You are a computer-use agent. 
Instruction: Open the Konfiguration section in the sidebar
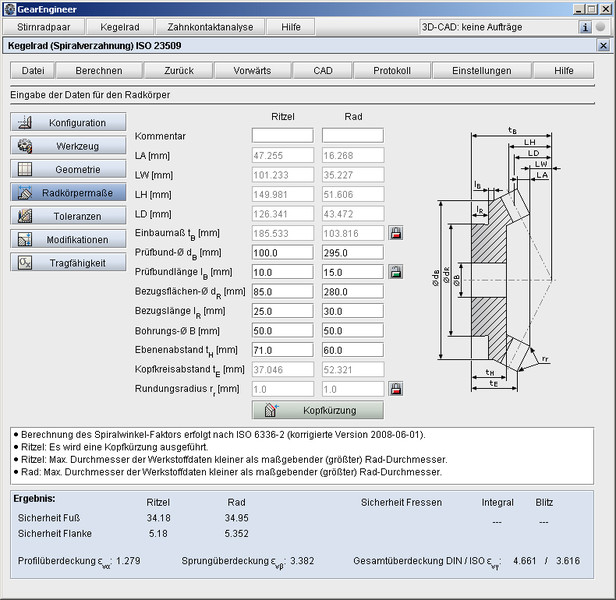click(x=69, y=123)
